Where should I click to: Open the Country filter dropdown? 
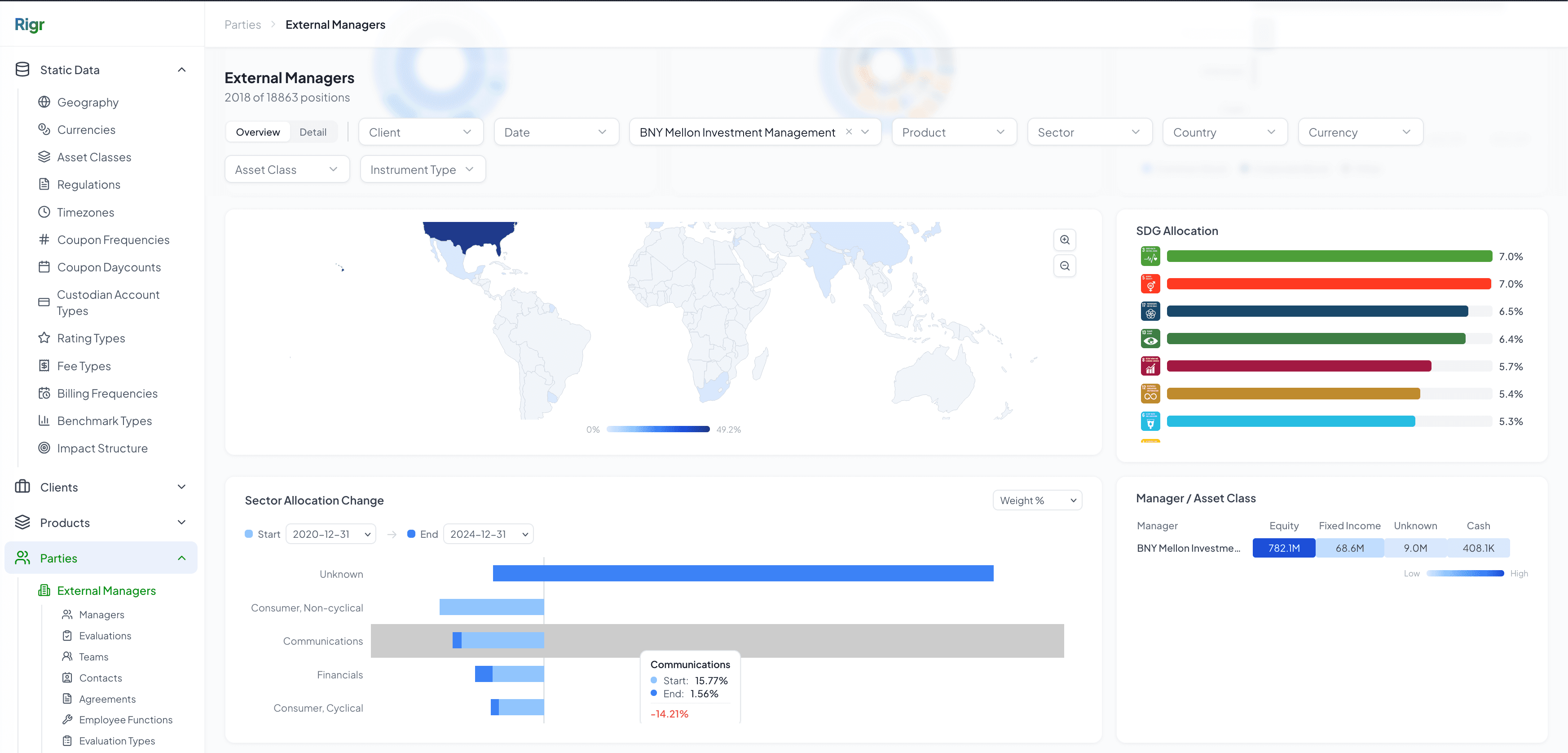1224,132
